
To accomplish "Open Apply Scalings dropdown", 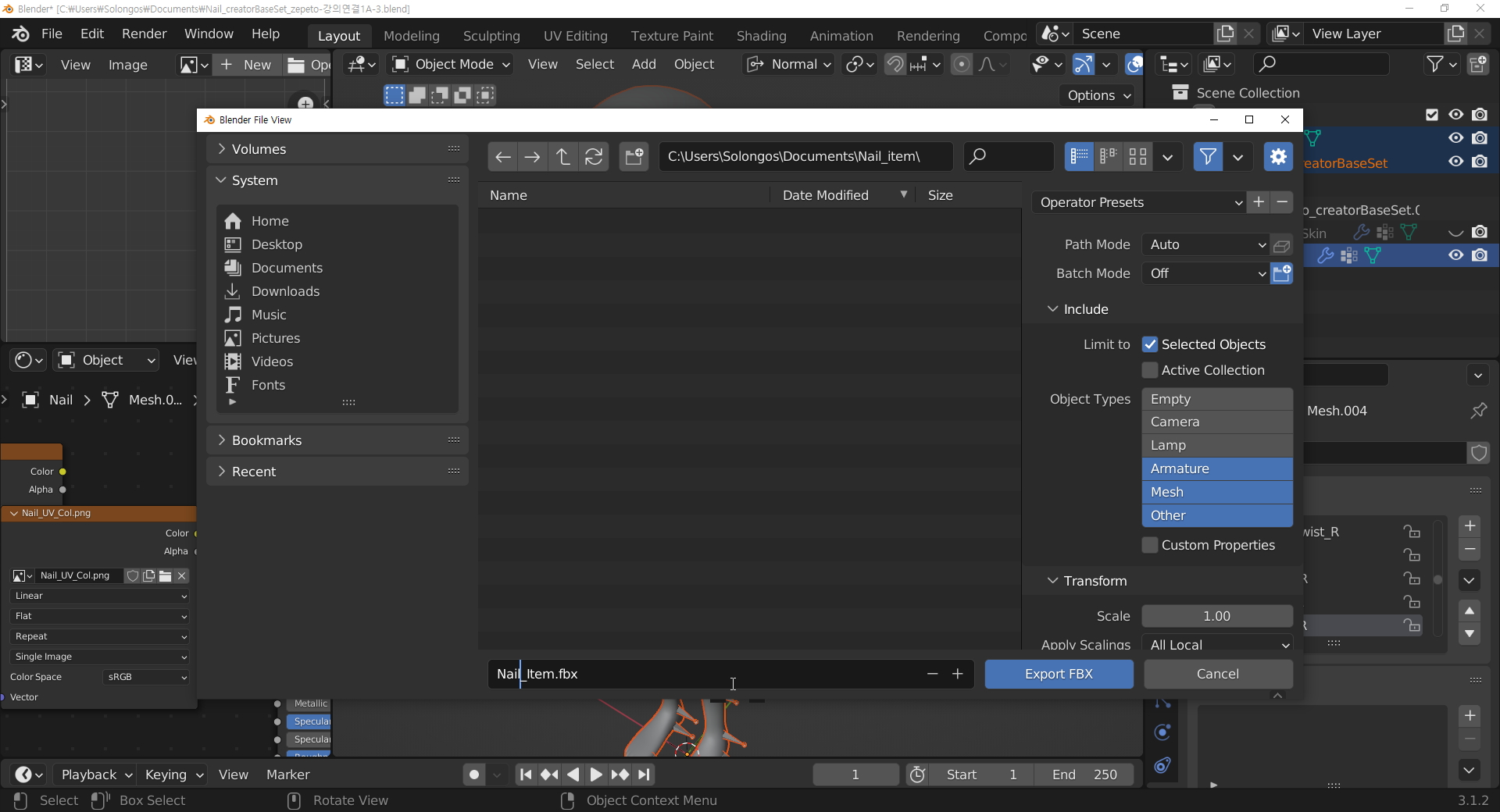I will [1217, 645].
